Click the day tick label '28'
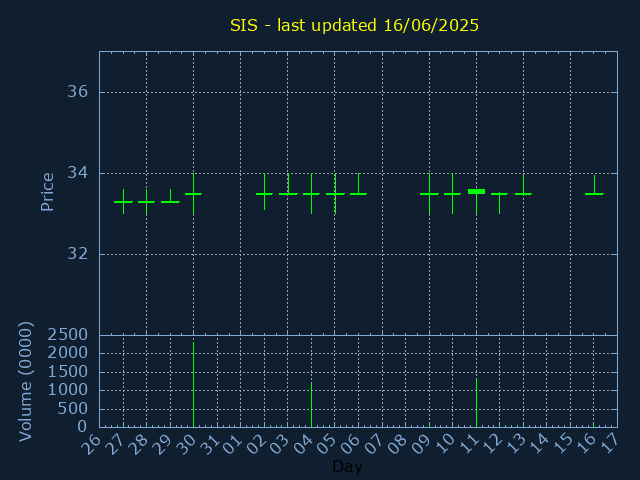This screenshot has width=640, height=480. click(x=138, y=444)
